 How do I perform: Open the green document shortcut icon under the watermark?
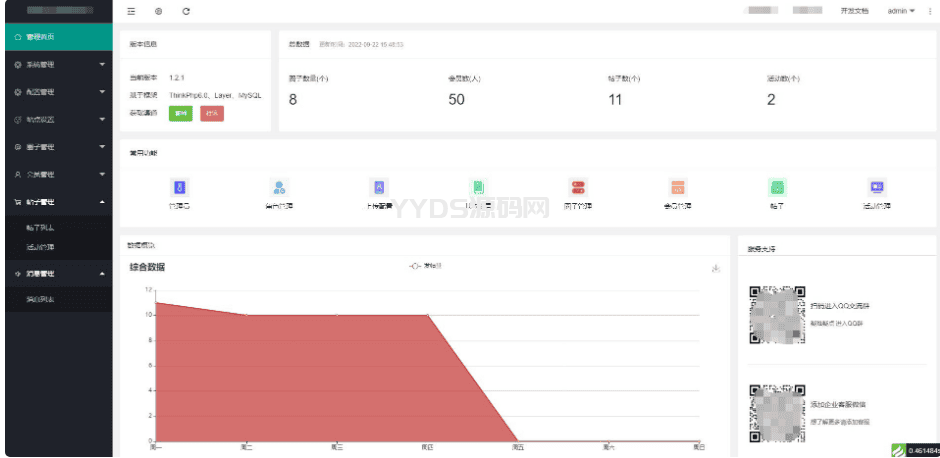tap(478, 188)
